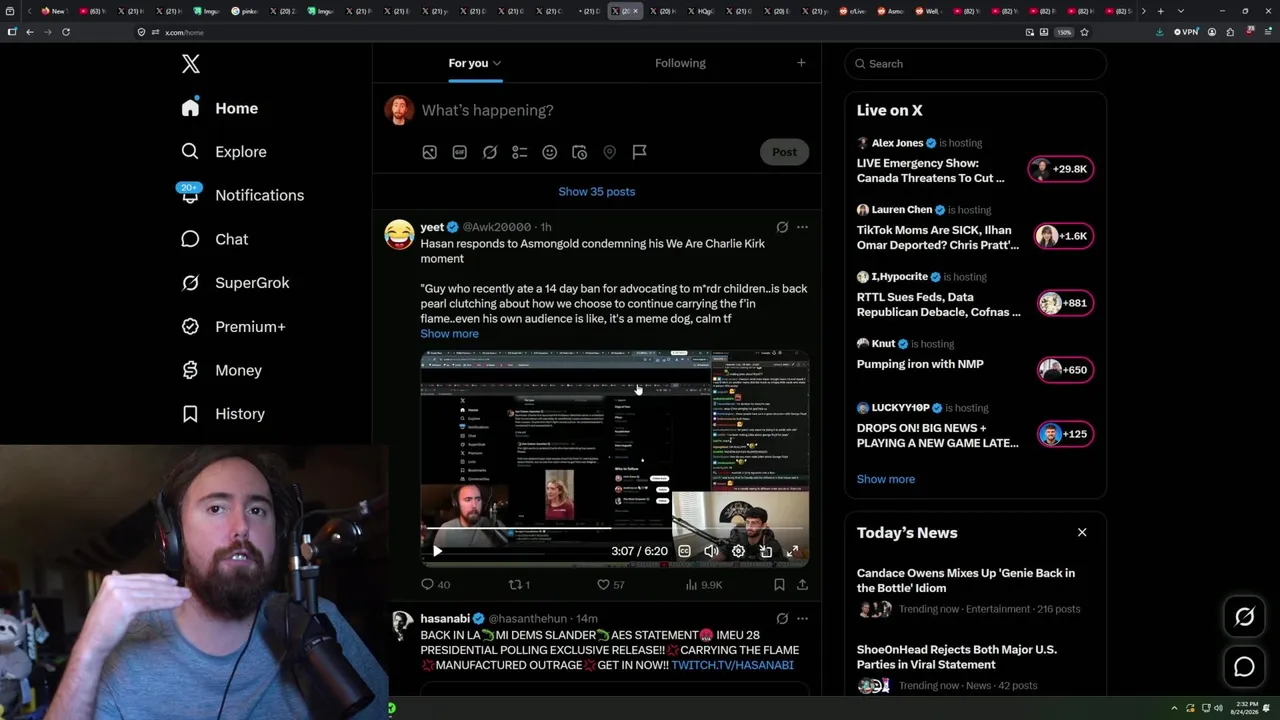The height and width of the screenshot is (720, 1280).
Task: Add a GIF to the new post
Action: (x=459, y=152)
